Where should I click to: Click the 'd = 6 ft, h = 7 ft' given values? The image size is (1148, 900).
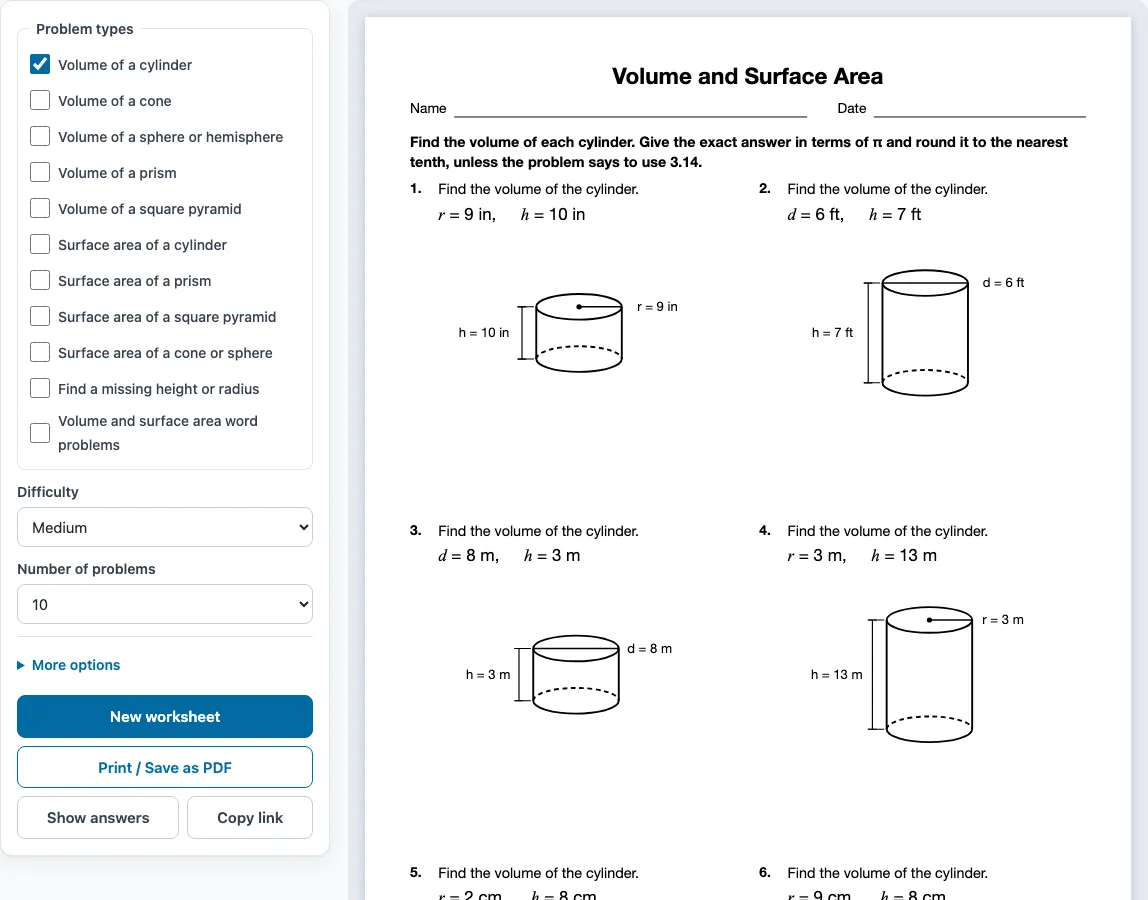854,215
